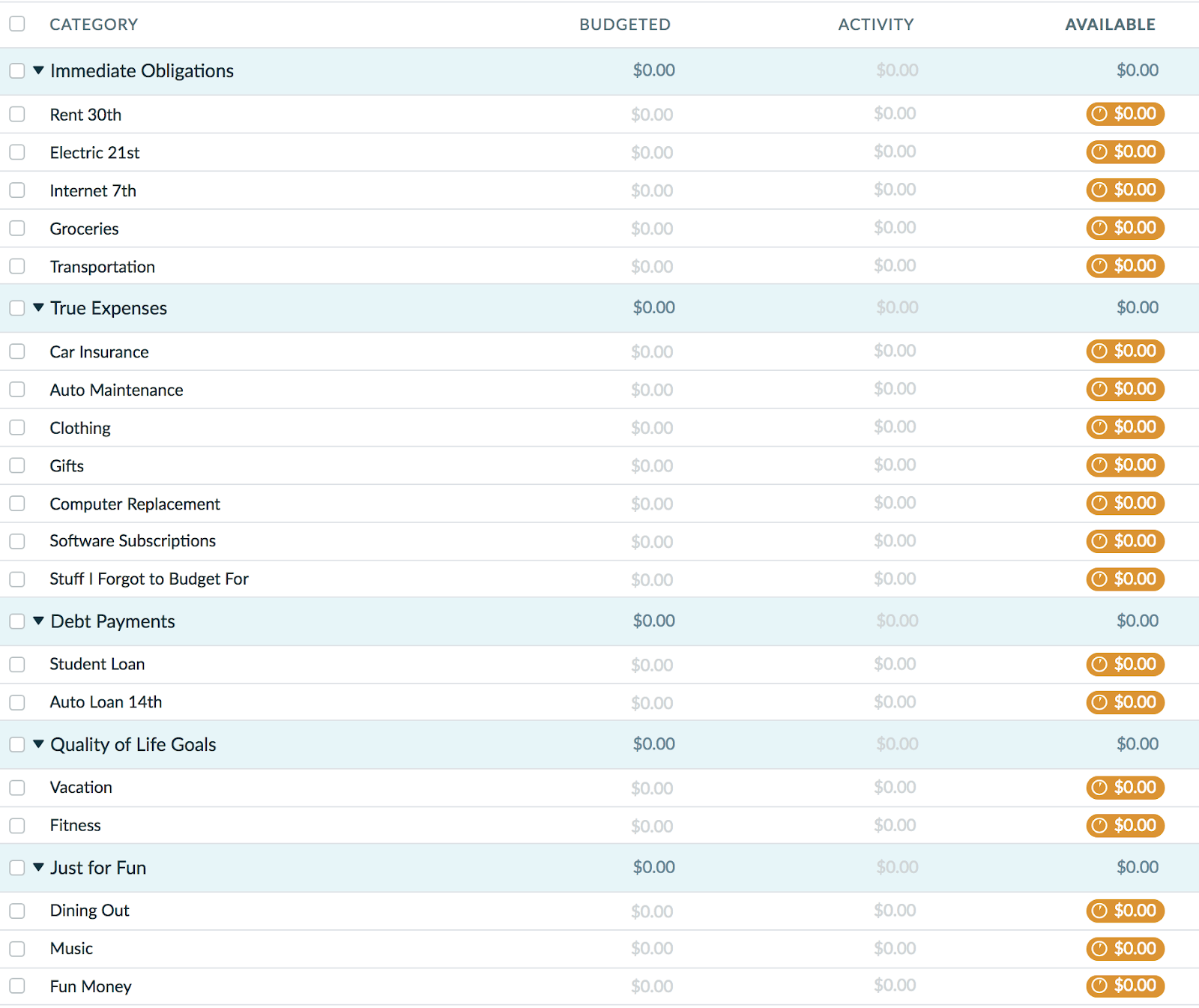Screen dimensions: 1199x1008
Task: Open the Fun Money category name
Action: coord(91,986)
